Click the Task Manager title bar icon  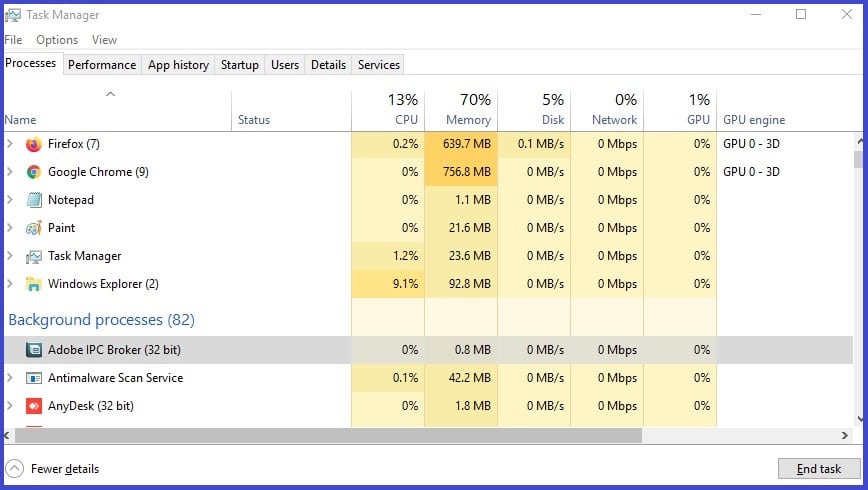13,15
